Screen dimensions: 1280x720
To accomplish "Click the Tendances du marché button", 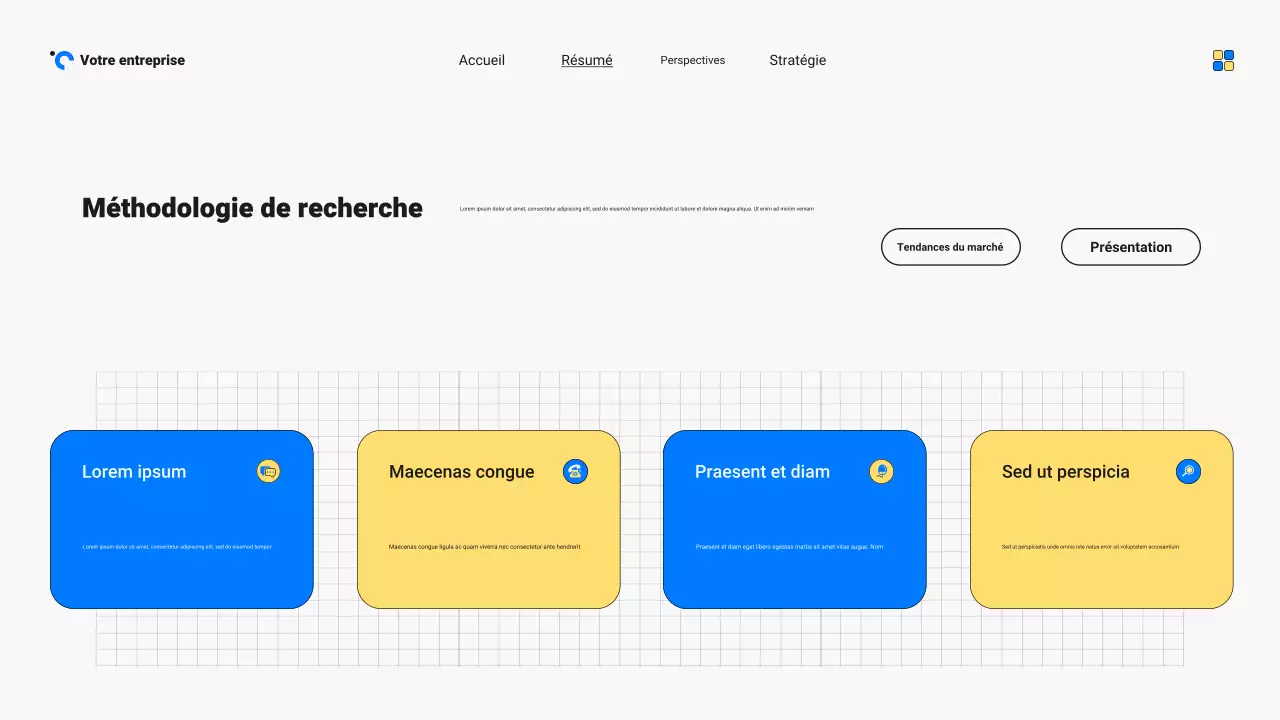I will point(950,246).
